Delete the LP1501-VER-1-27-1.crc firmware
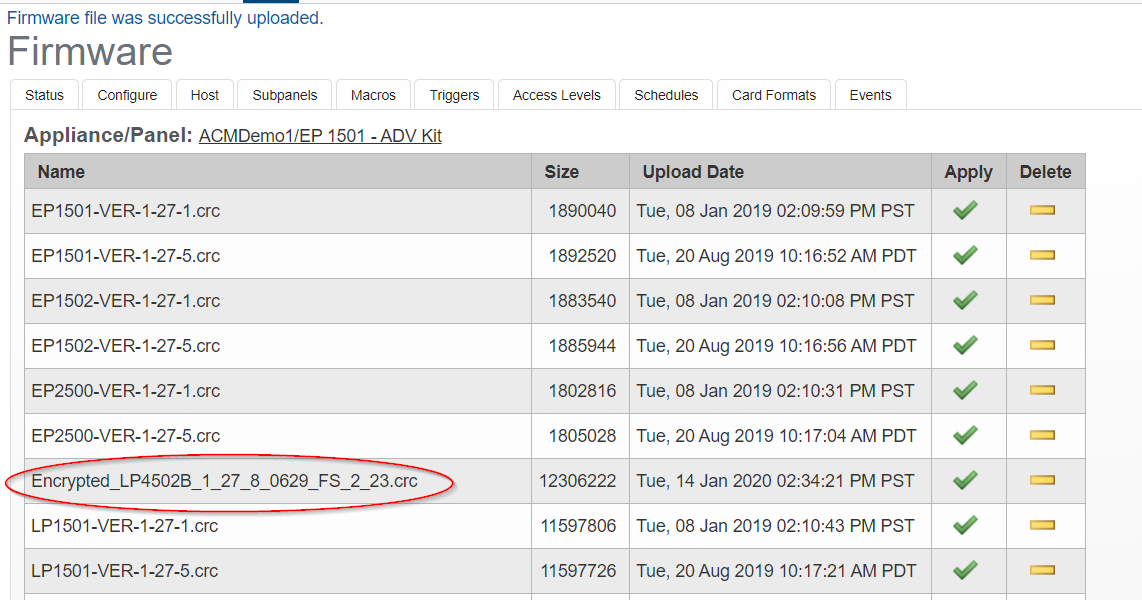 click(x=1043, y=525)
